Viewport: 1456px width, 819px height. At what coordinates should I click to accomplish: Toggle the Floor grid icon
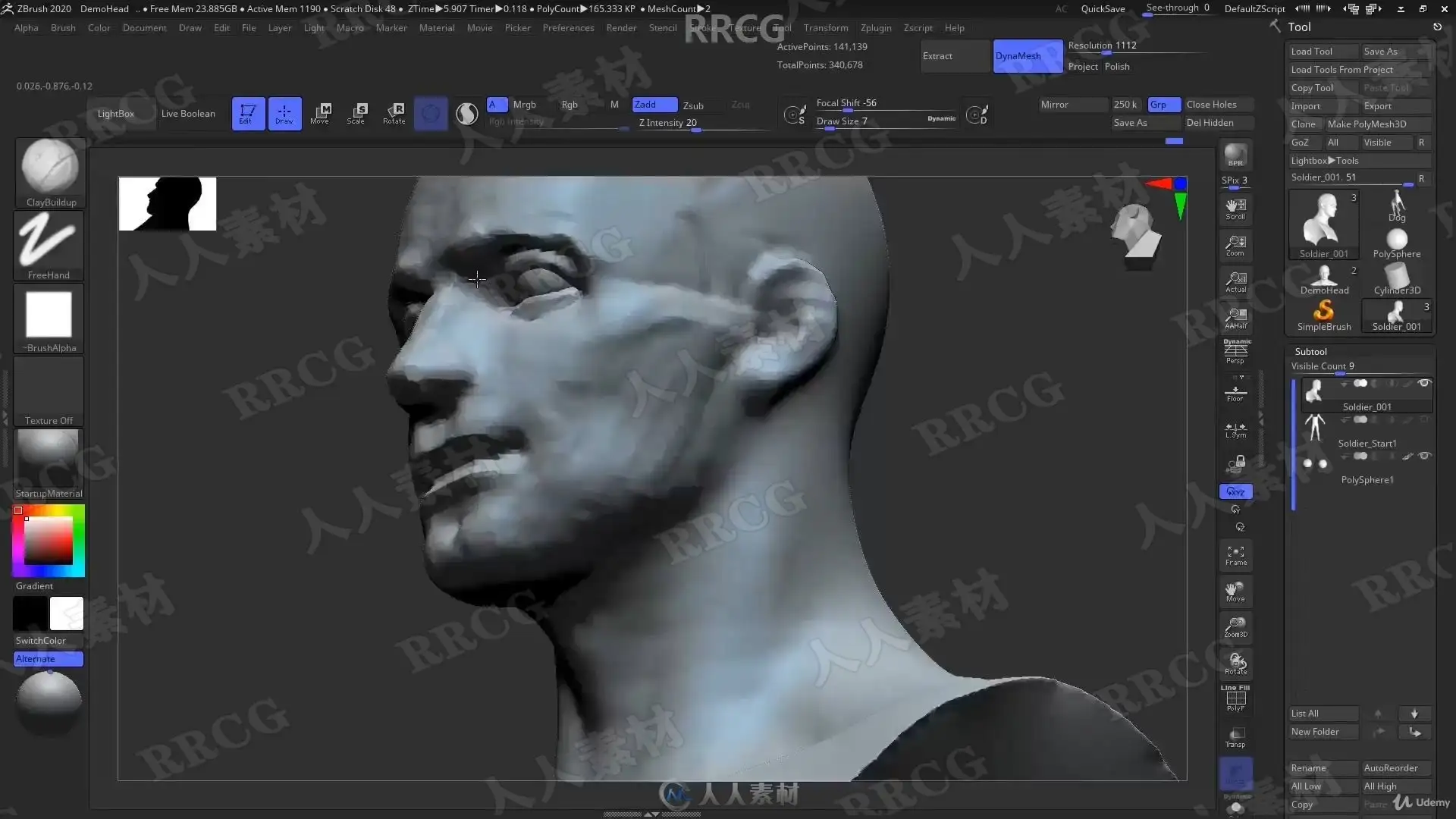[x=1235, y=392]
